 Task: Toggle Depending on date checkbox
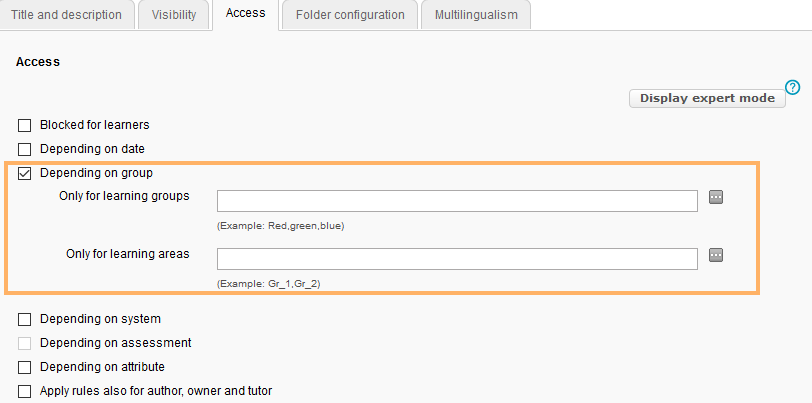pyautogui.click(x=25, y=149)
